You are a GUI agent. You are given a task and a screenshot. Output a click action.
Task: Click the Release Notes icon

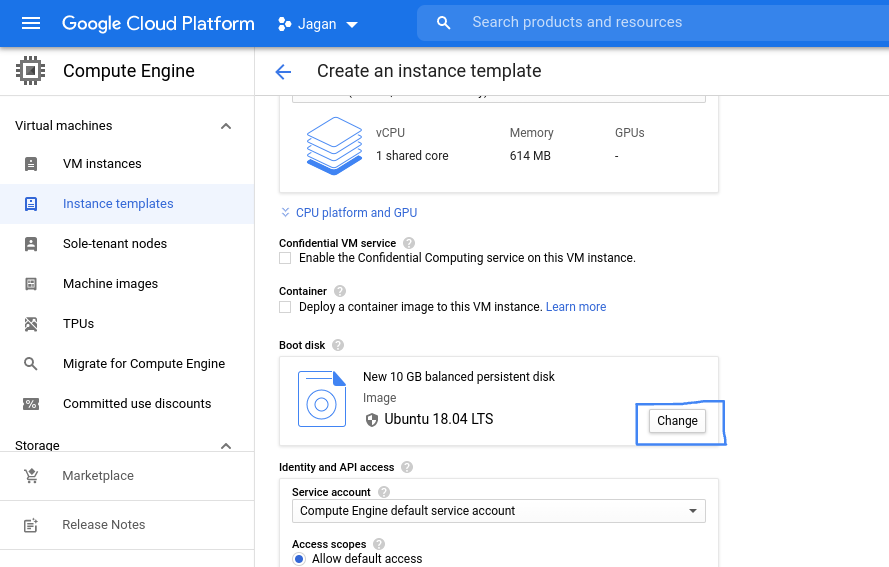point(31,525)
